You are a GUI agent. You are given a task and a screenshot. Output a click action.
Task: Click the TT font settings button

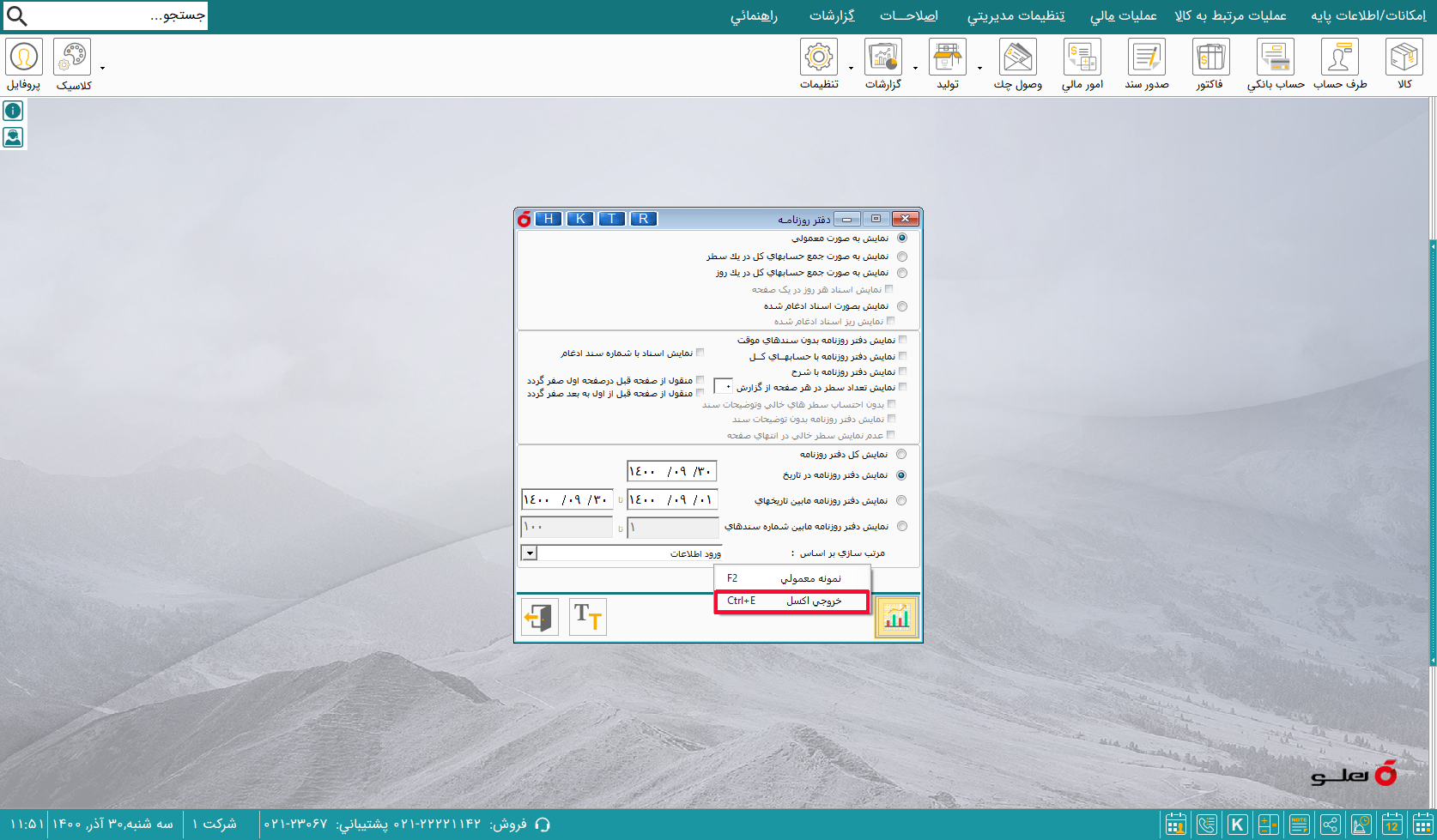point(587,616)
